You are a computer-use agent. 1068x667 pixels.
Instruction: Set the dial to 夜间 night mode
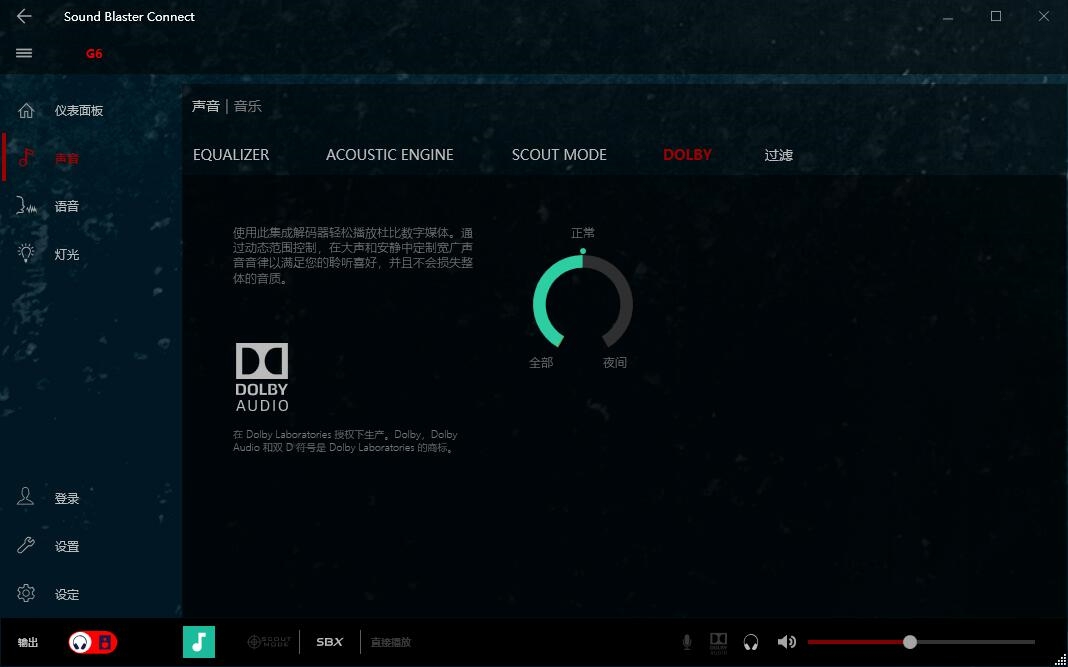tap(614, 362)
